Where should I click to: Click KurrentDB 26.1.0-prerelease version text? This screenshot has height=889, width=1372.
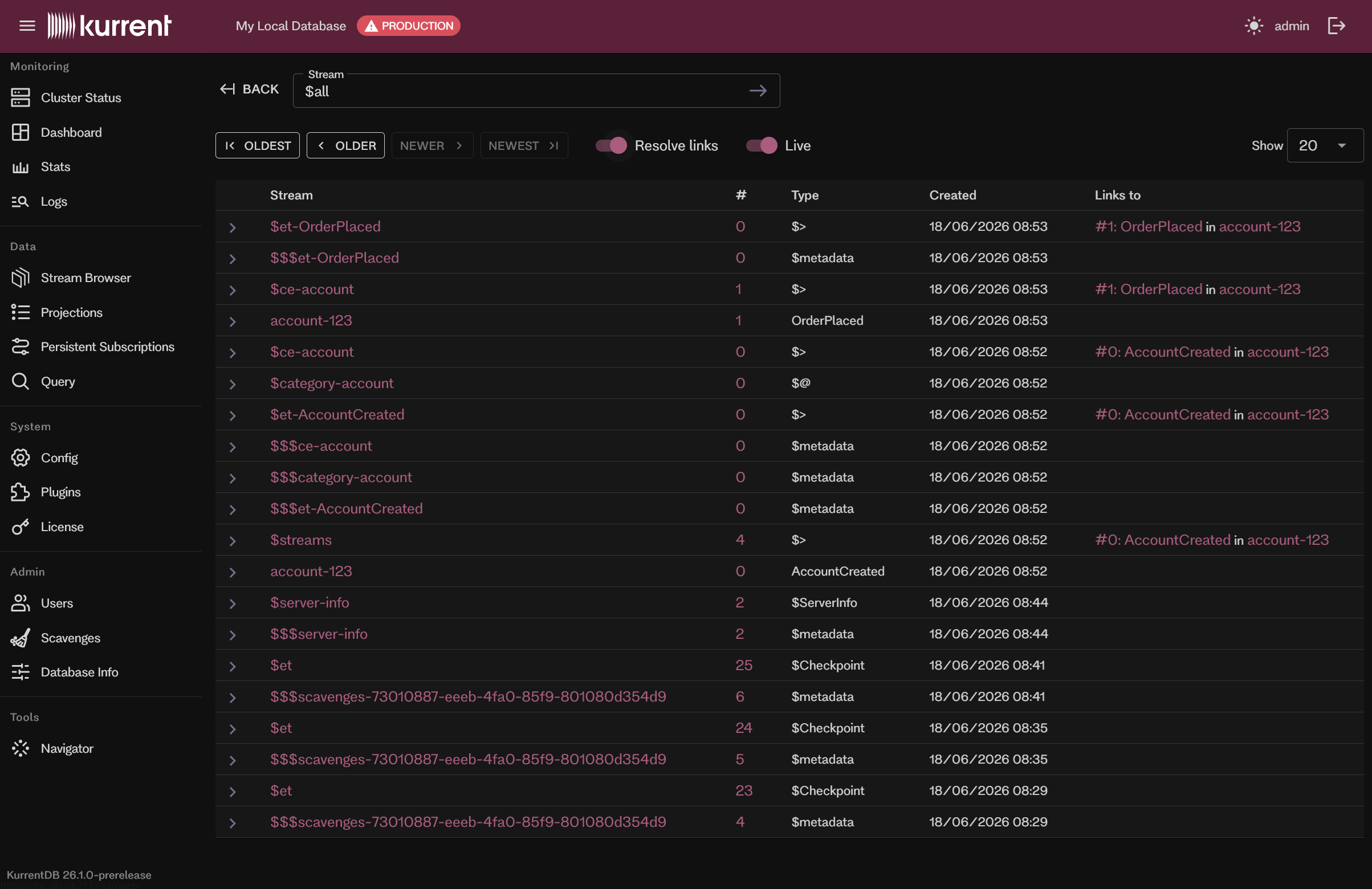(x=79, y=874)
